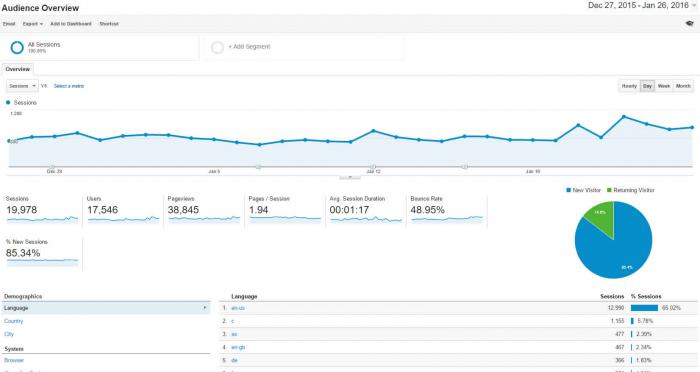Image resolution: width=700 pixels, height=372 pixels.
Task: Click Add to Dashboard button
Action: (x=71, y=24)
